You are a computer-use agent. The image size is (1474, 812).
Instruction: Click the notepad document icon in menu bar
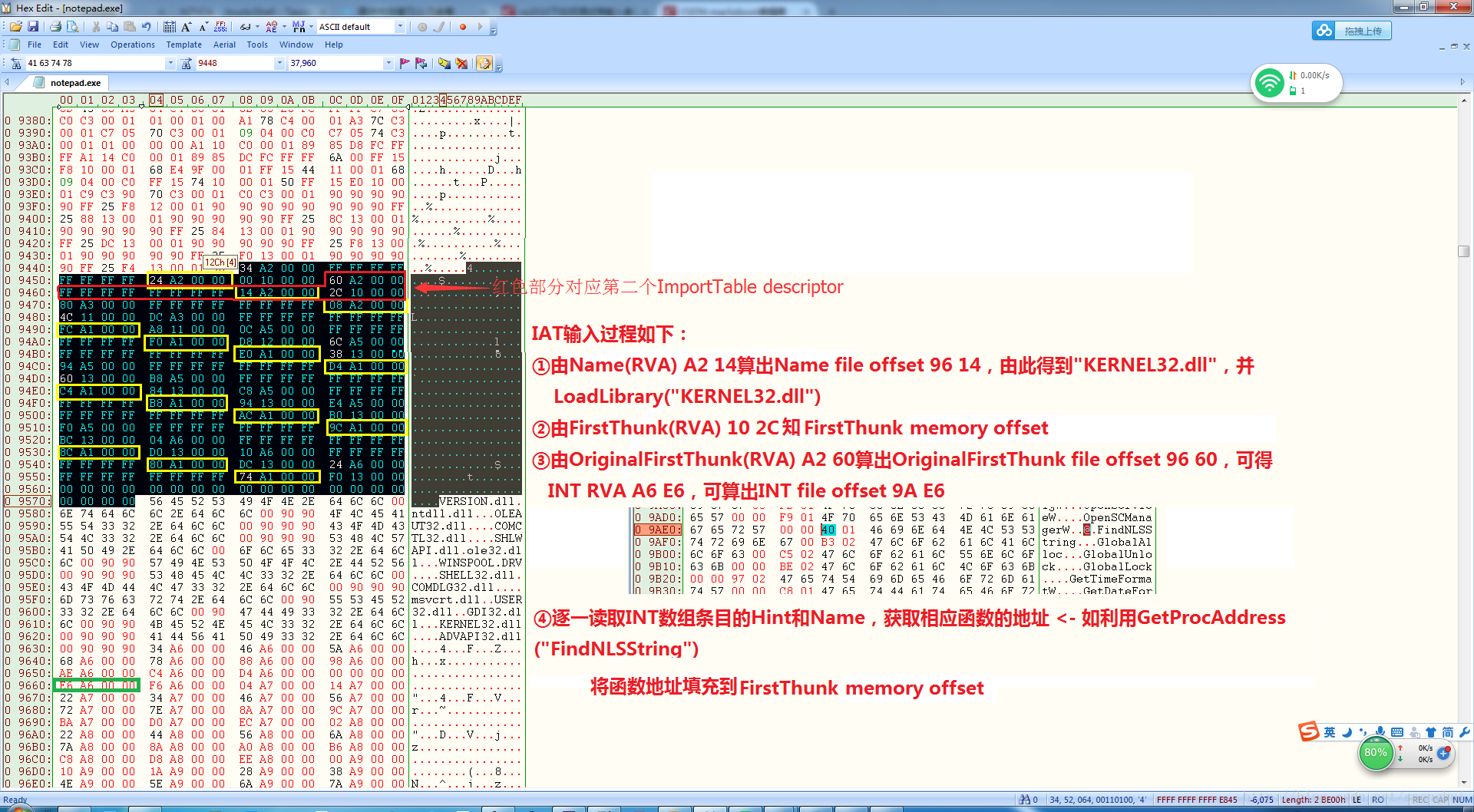pos(15,45)
